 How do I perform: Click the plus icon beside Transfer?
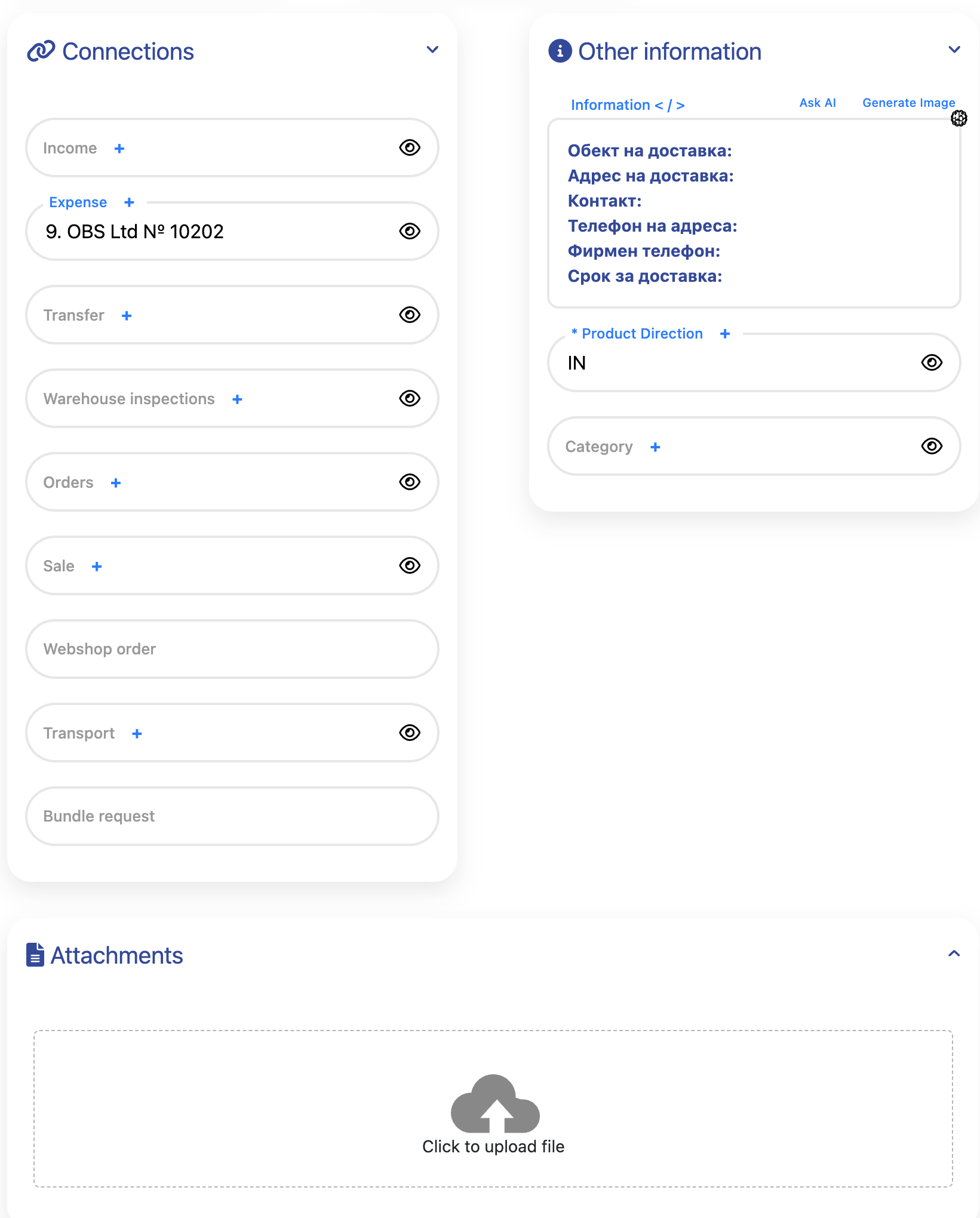coord(127,316)
